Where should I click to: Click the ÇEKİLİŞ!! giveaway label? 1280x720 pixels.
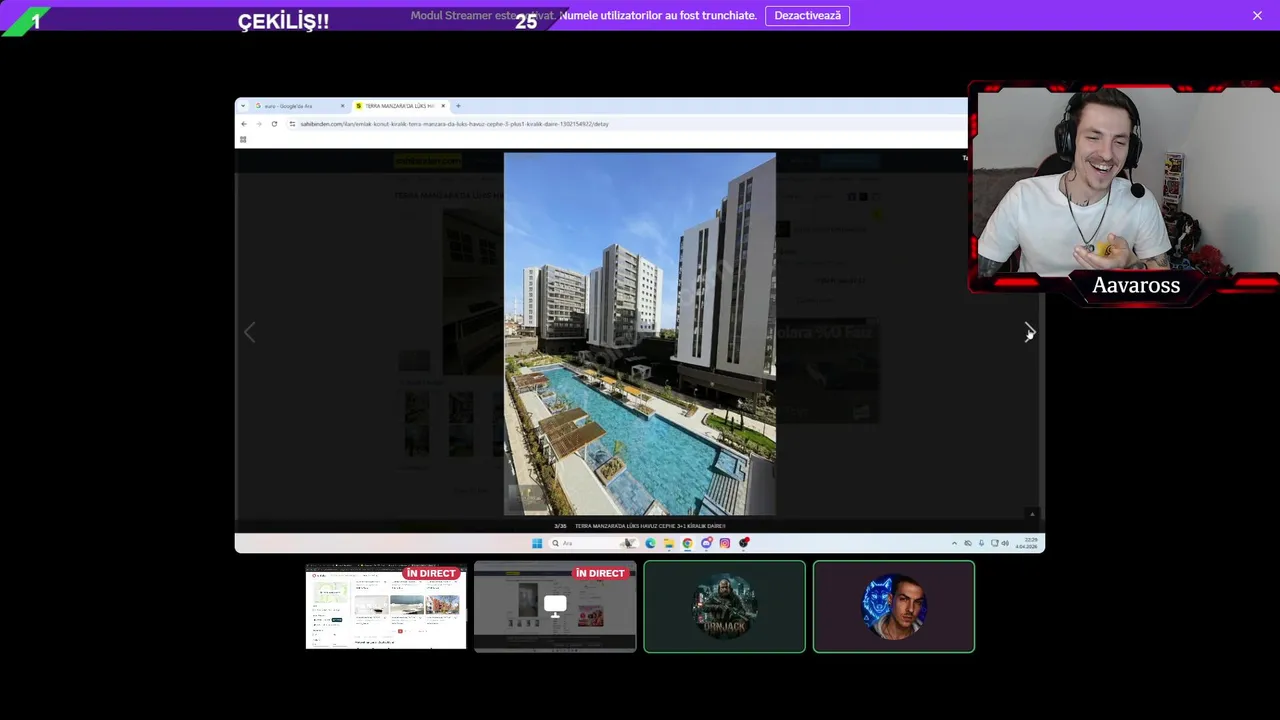(x=283, y=21)
